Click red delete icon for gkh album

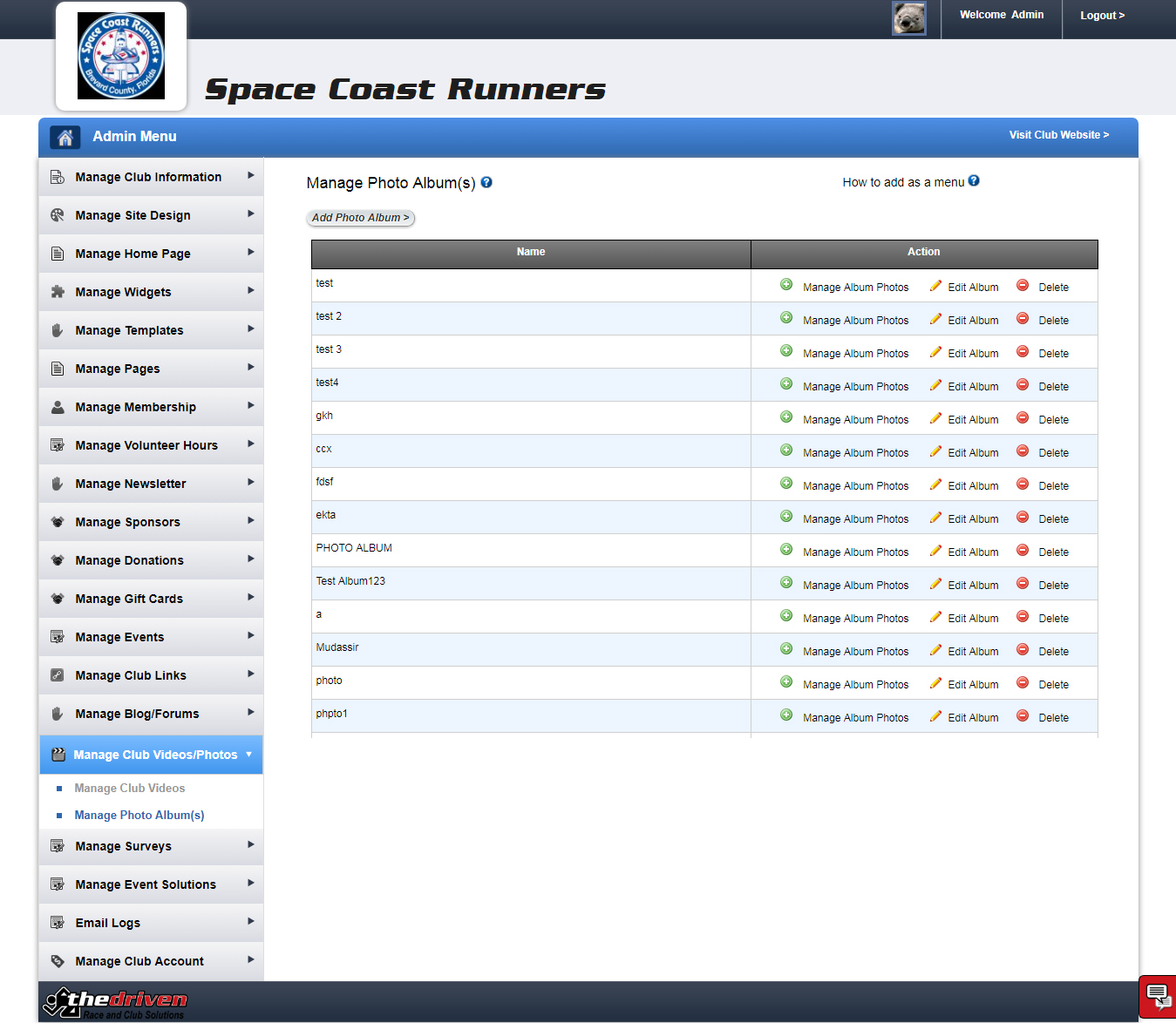point(1023,418)
